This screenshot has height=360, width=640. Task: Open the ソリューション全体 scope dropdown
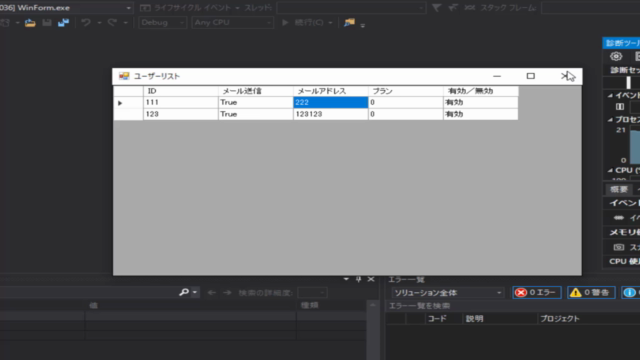pos(447,293)
